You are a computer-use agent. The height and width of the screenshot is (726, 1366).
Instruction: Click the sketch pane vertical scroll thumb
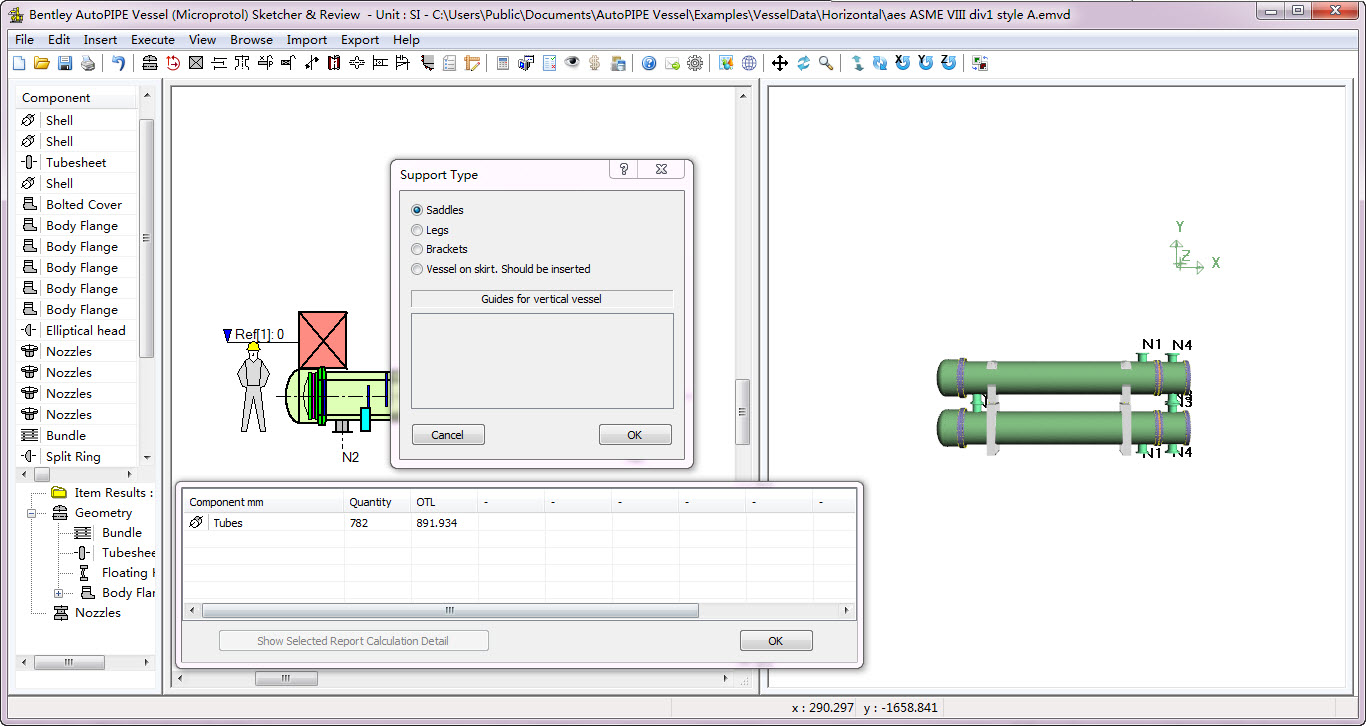point(743,412)
